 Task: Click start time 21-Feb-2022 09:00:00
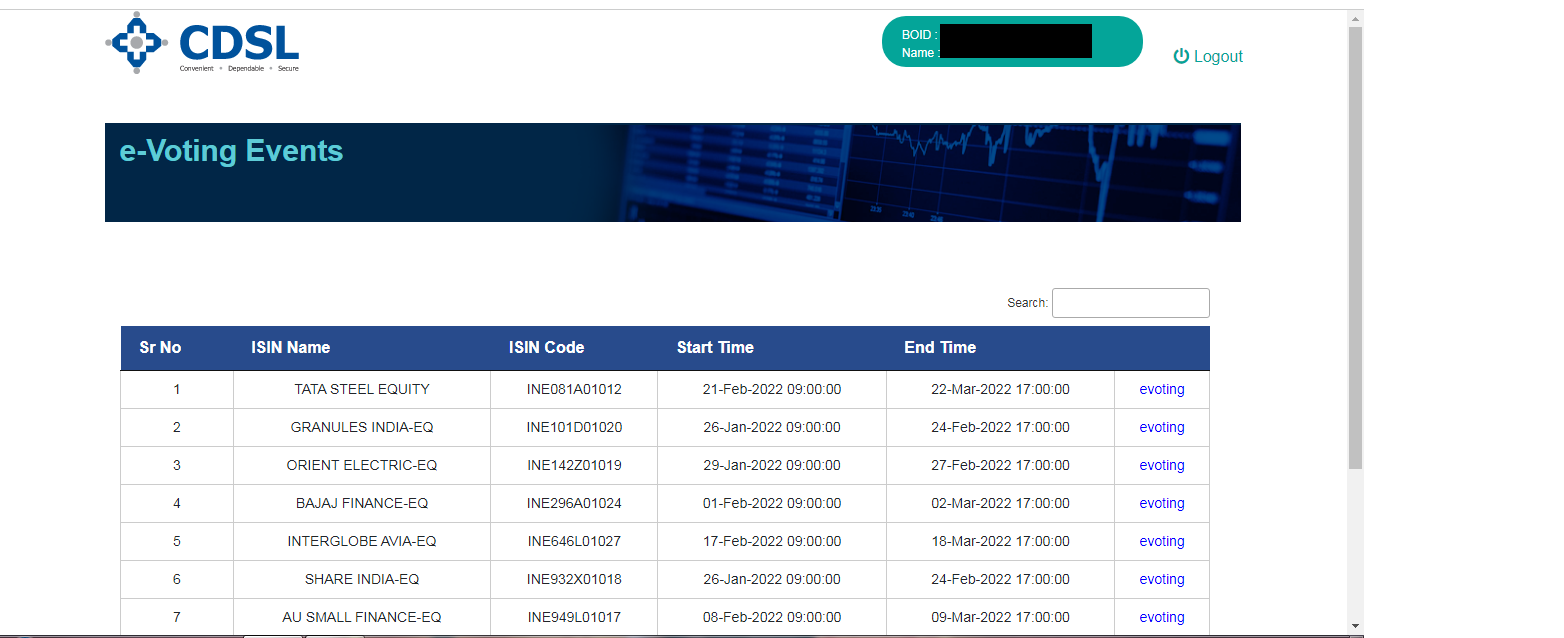pyautogui.click(x=772, y=390)
